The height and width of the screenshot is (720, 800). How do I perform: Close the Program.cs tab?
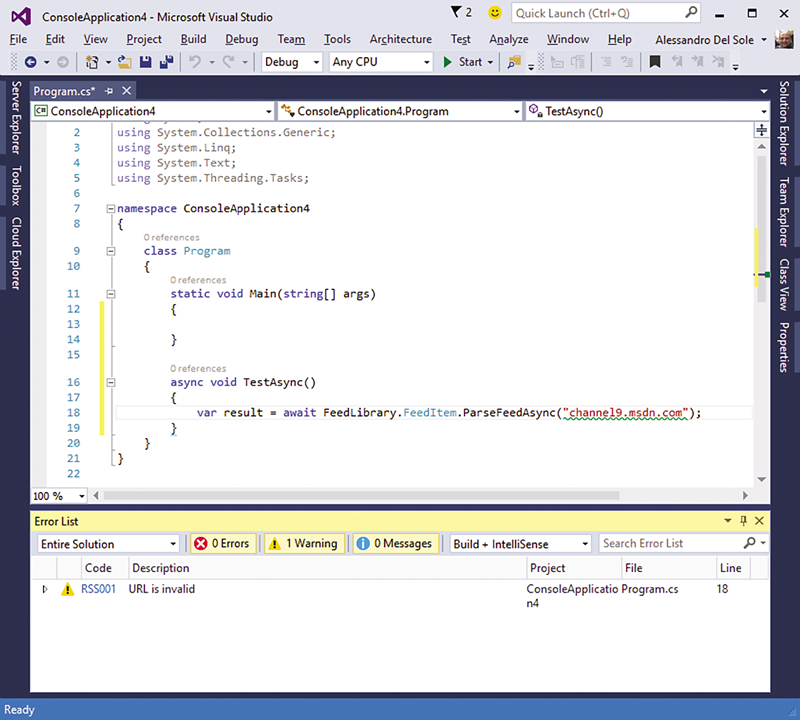pyautogui.click(x=127, y=91)
